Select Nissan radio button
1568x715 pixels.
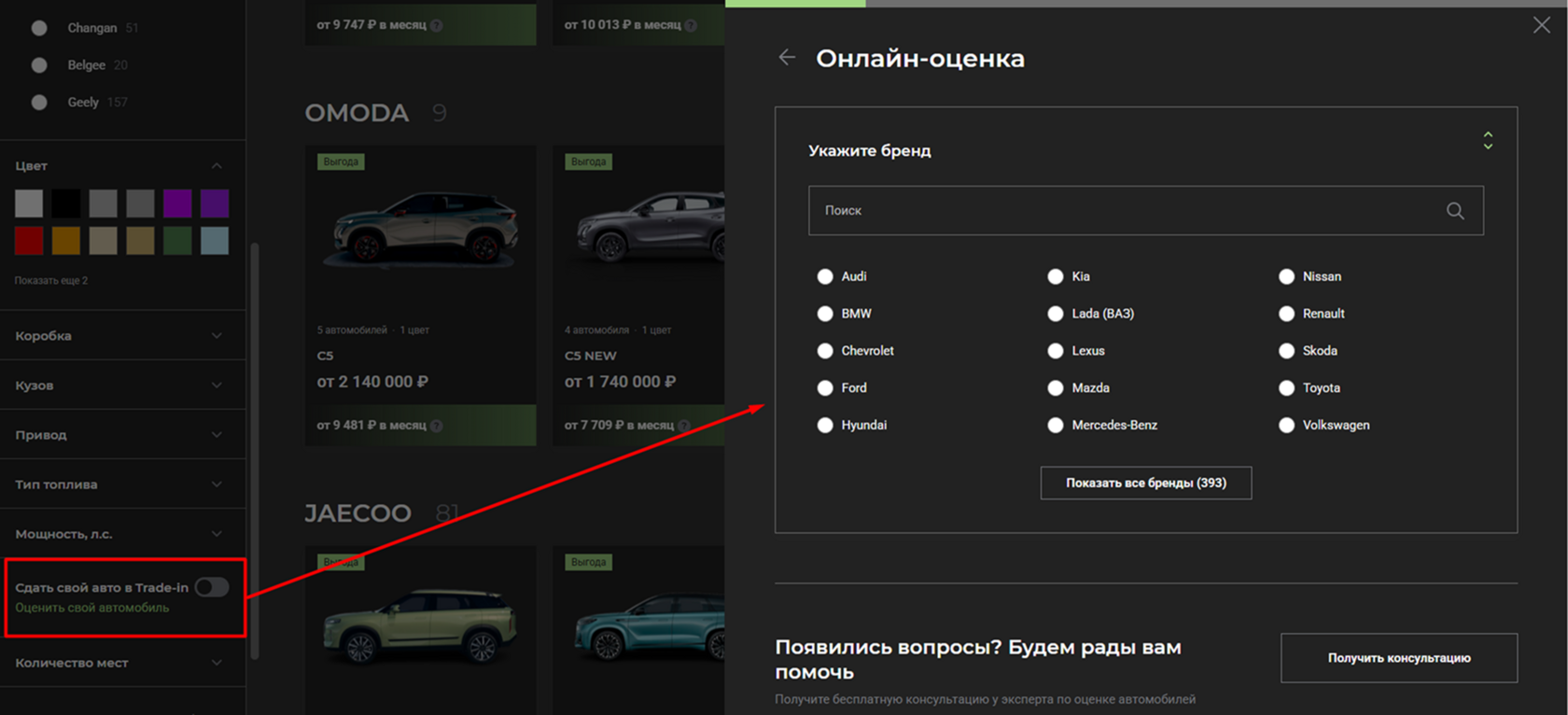point(1287,276)
